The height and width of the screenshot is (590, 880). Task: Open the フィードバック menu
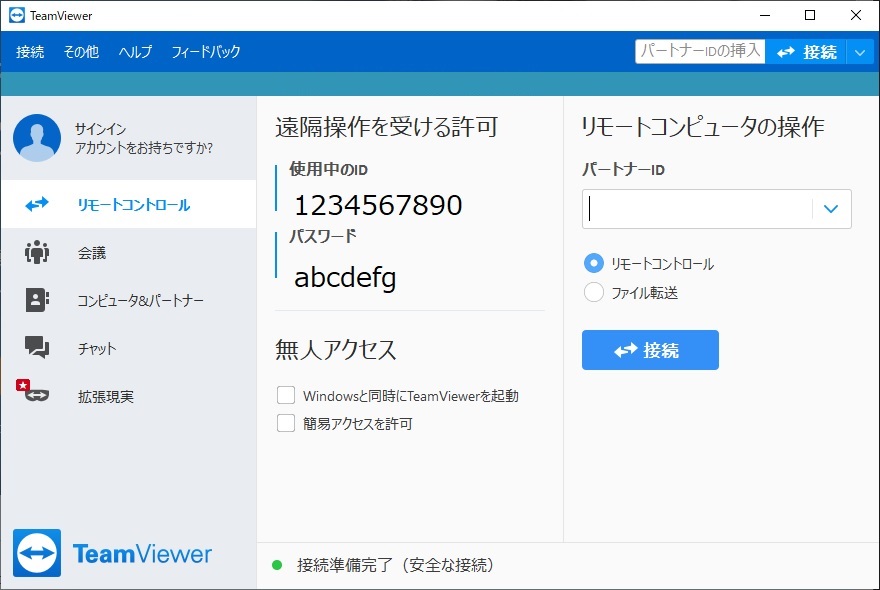(206, 52)
